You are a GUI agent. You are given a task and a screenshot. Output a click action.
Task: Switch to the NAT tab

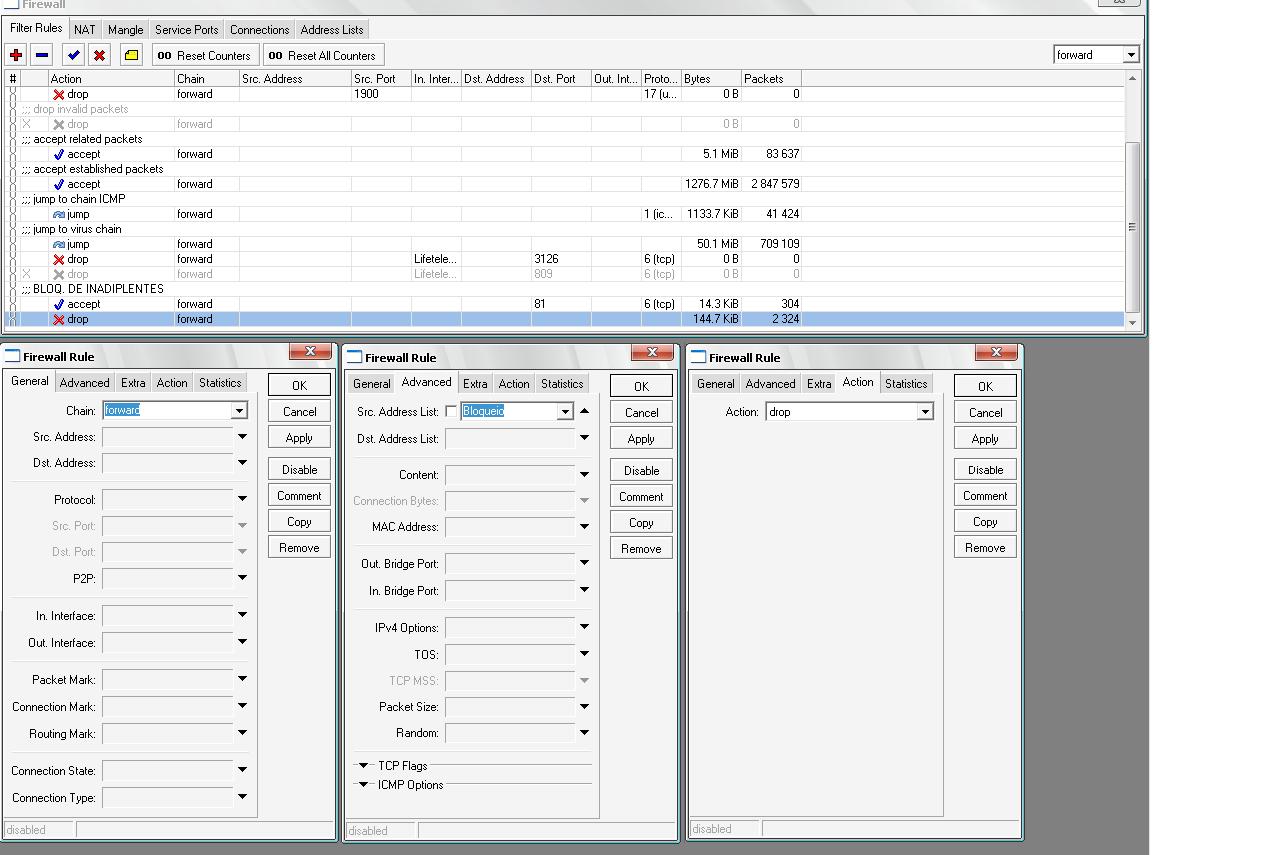(x=85, y=30)
